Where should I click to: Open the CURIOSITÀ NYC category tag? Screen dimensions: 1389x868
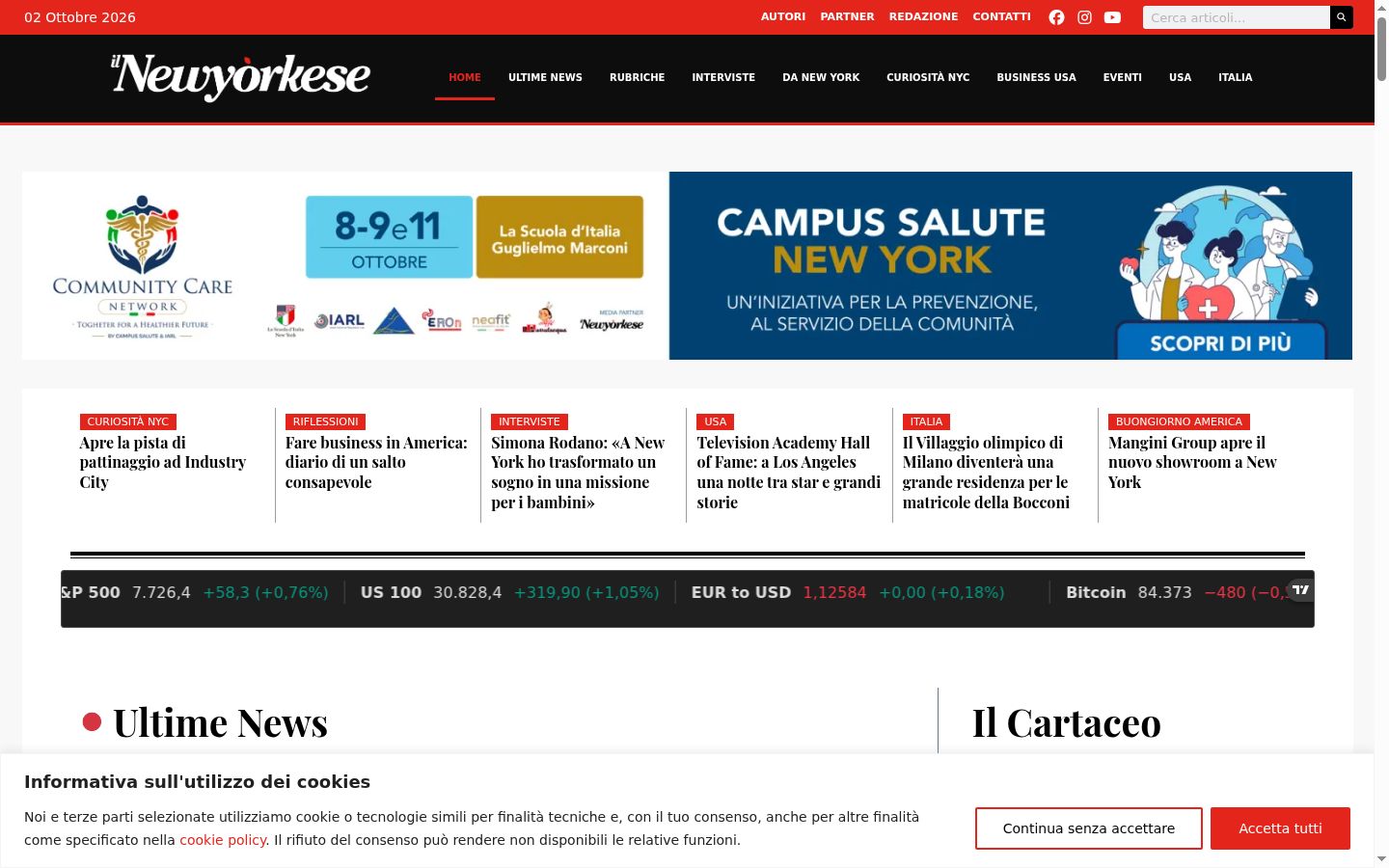[128, 421]
